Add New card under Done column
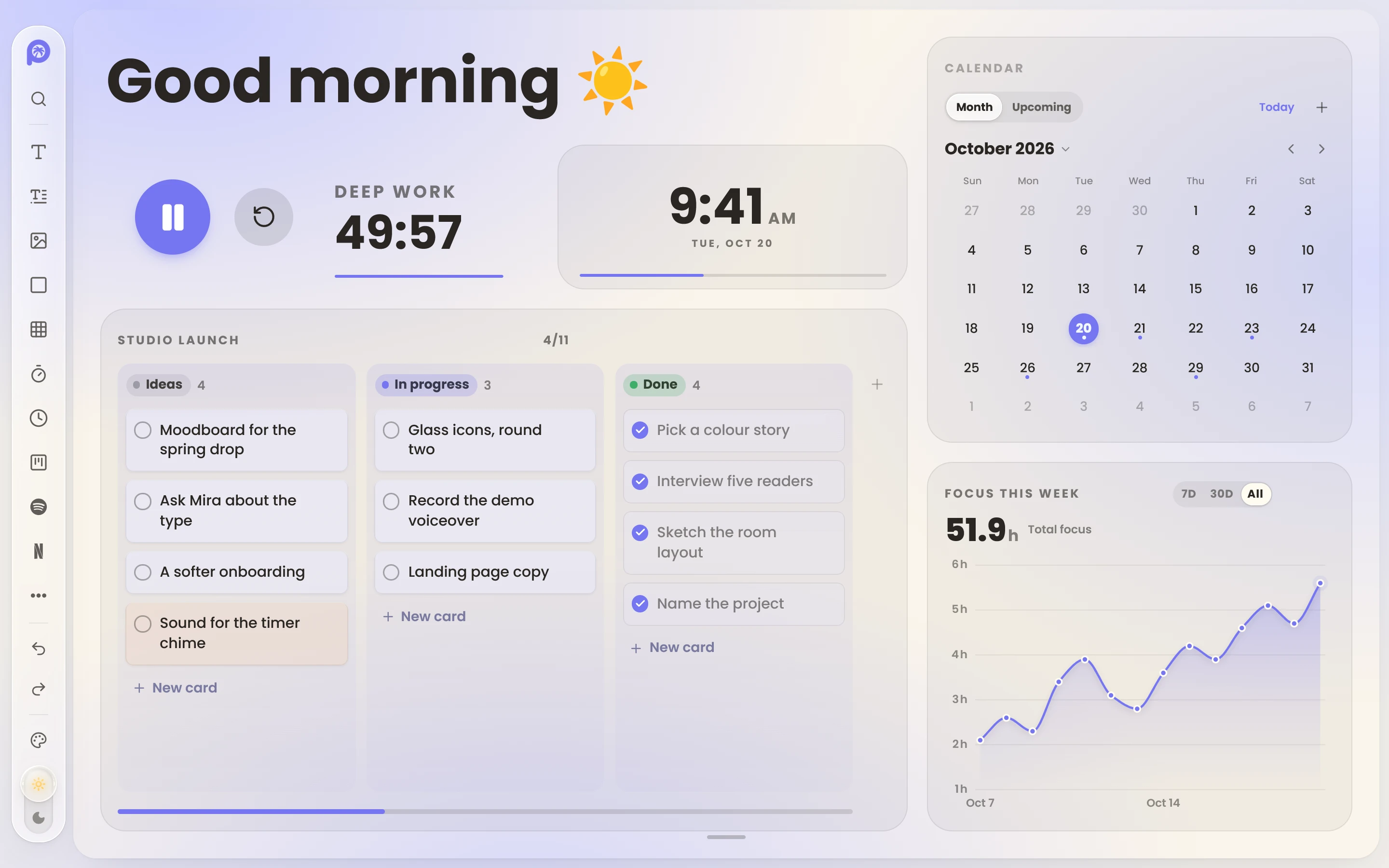Screen dimensions: 1389x868 tap(673, 648)
